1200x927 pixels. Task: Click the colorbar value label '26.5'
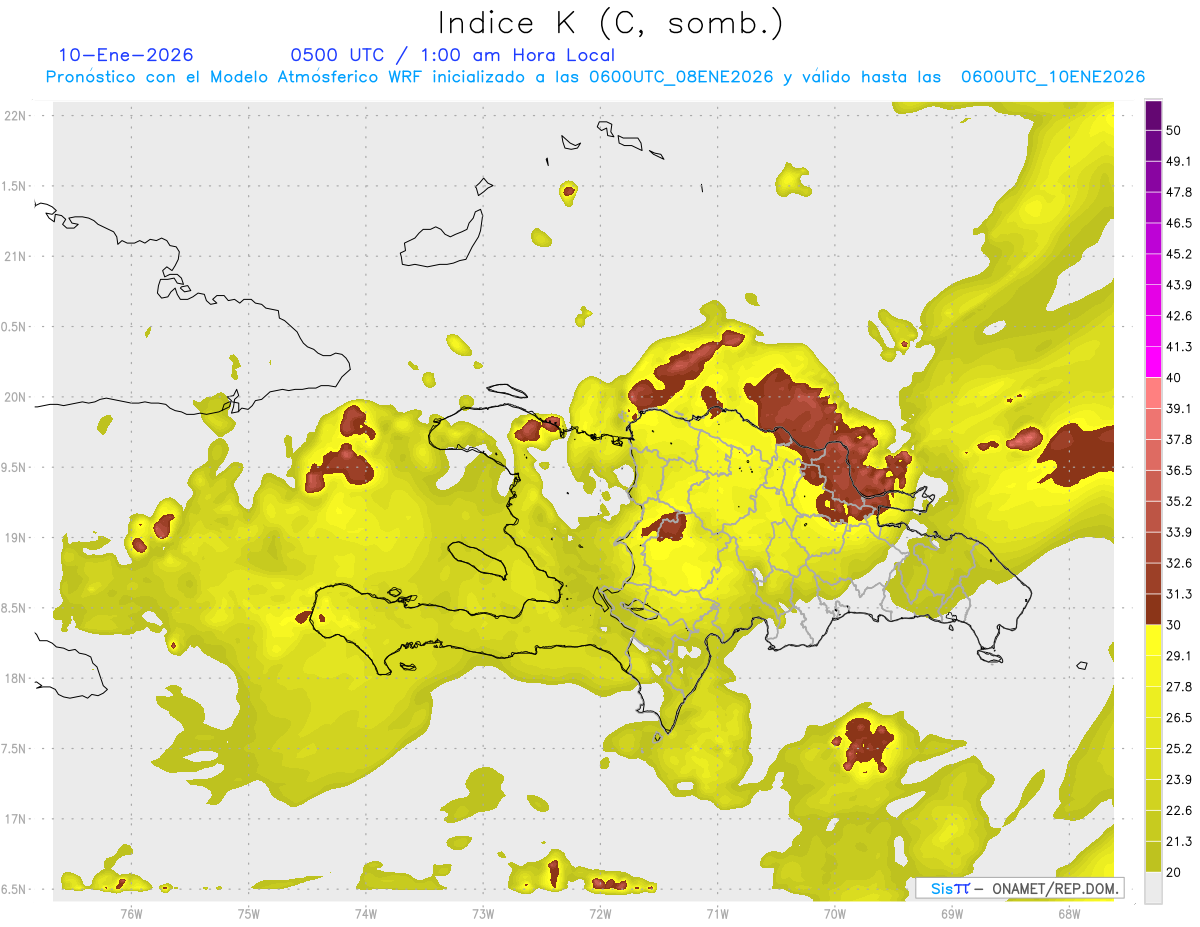(1179, 718)
